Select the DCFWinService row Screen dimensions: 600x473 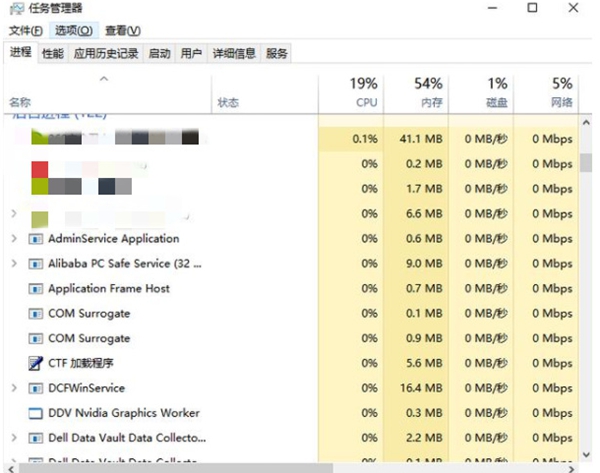(291, 388)
